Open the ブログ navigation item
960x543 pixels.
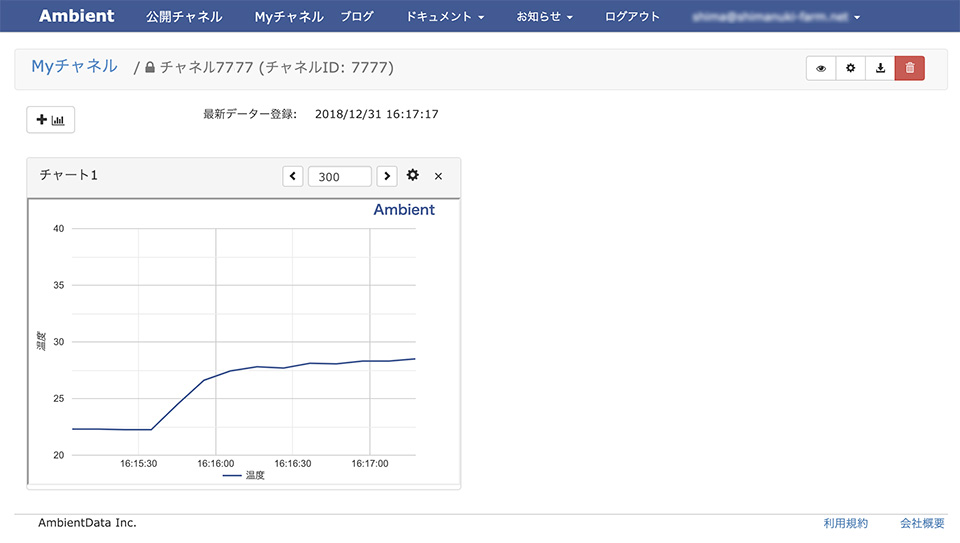pos(356,16)
